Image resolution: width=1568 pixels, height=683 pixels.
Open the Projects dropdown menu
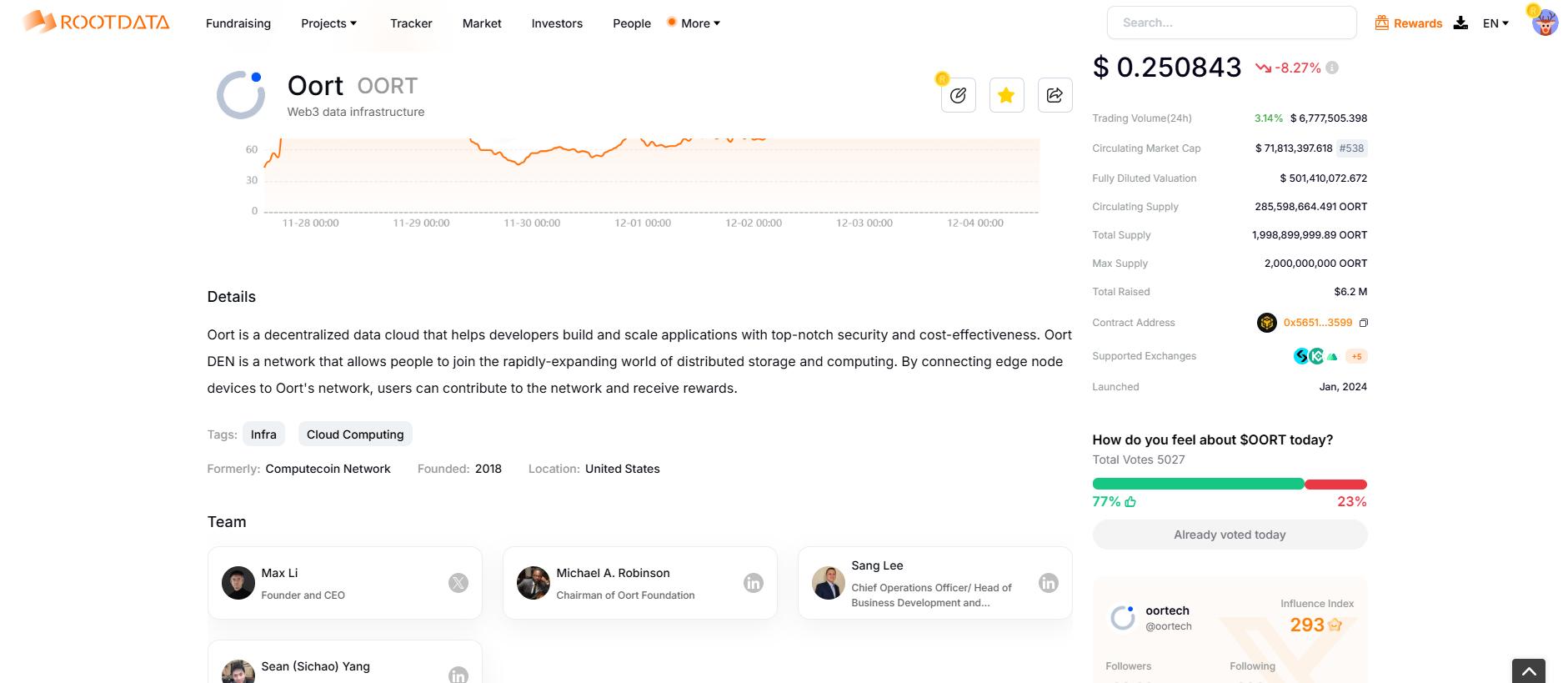[x=328, y=23]
